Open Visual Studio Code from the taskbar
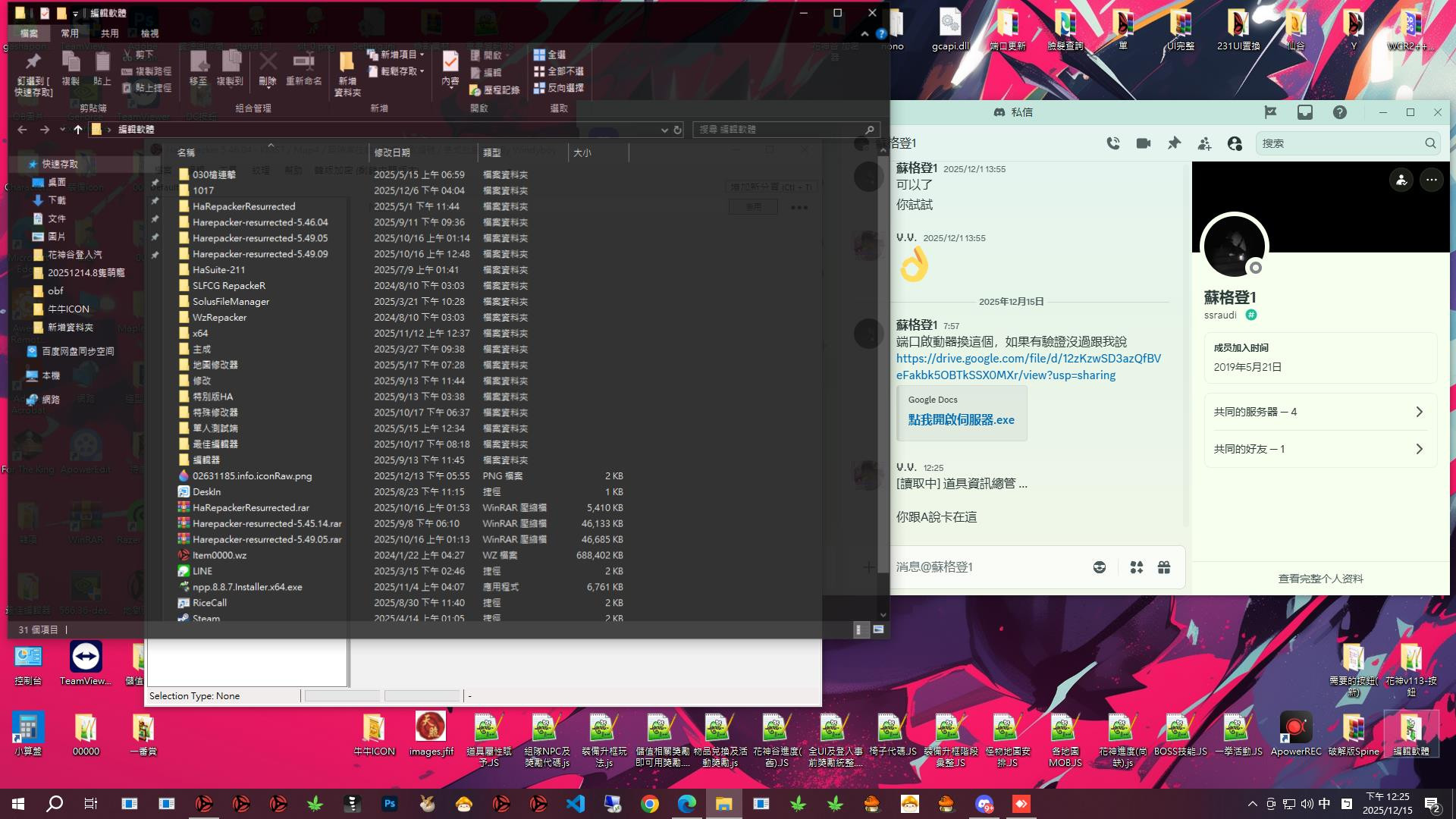The image size is (1456, 819). point(576,804)
